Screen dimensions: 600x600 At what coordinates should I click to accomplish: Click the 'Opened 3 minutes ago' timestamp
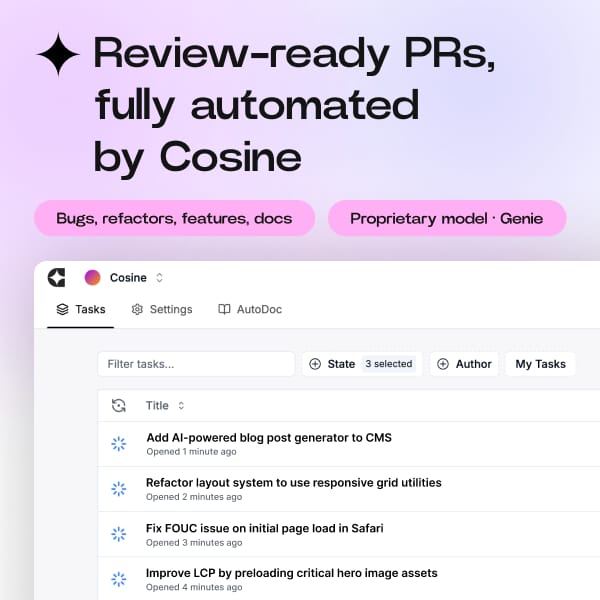click(194, 543)
